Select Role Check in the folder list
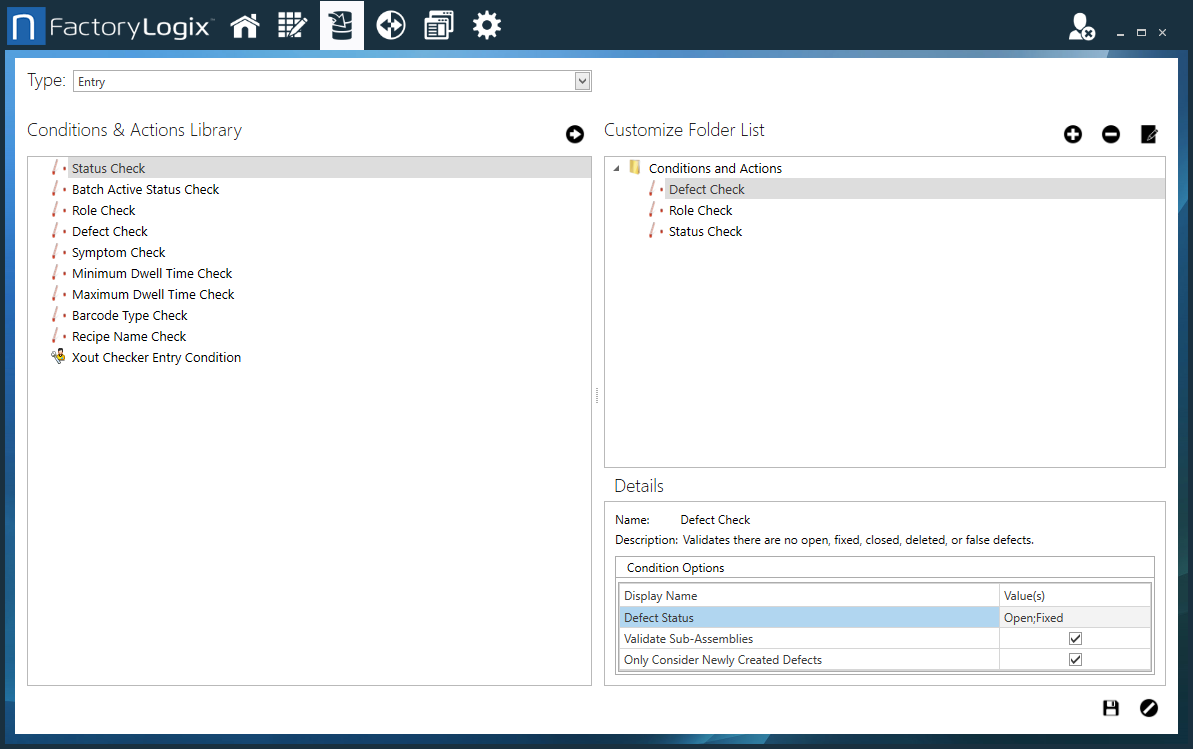Screen dimensions: 1193x749 (x=700, y=211)
